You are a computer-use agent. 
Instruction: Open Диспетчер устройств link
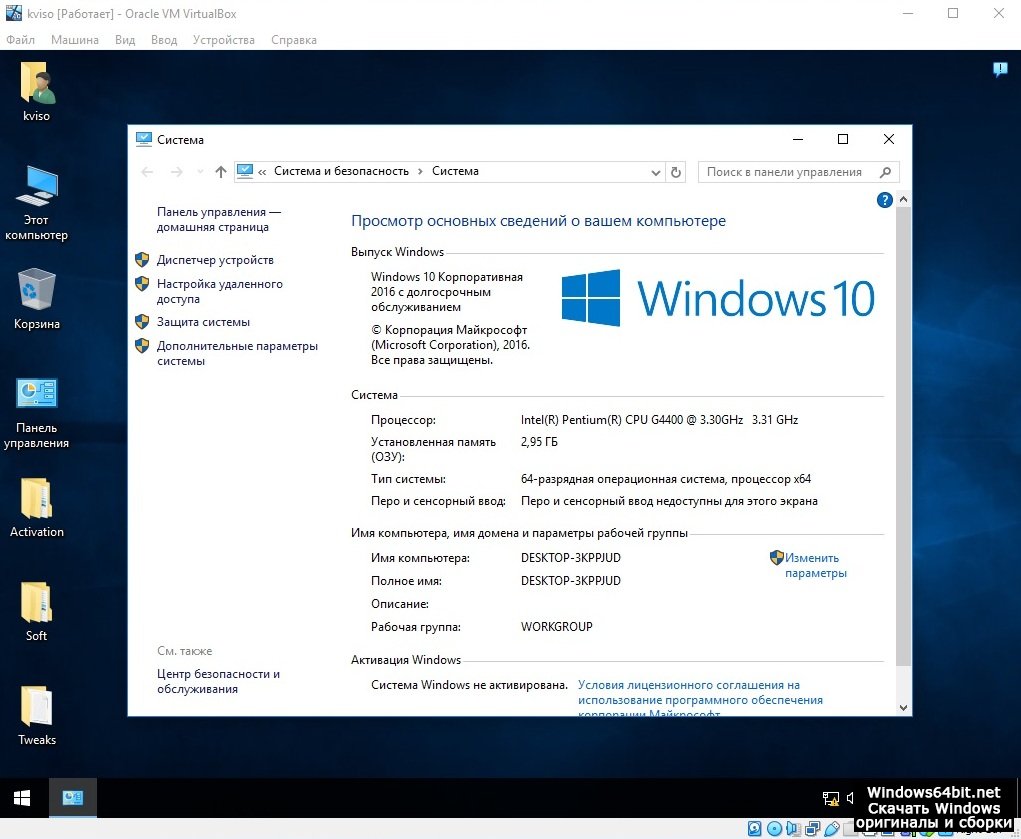215,260
